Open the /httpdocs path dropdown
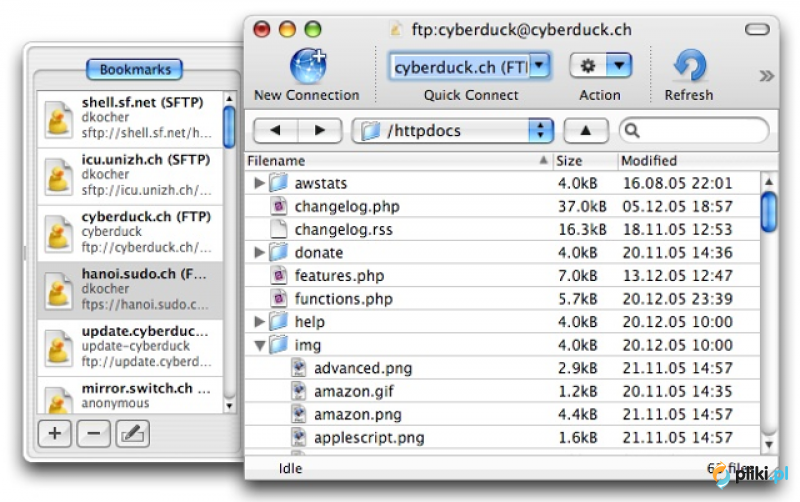Image resolution: width=800 pixels, height=502 pixels. tap(453, 131)
